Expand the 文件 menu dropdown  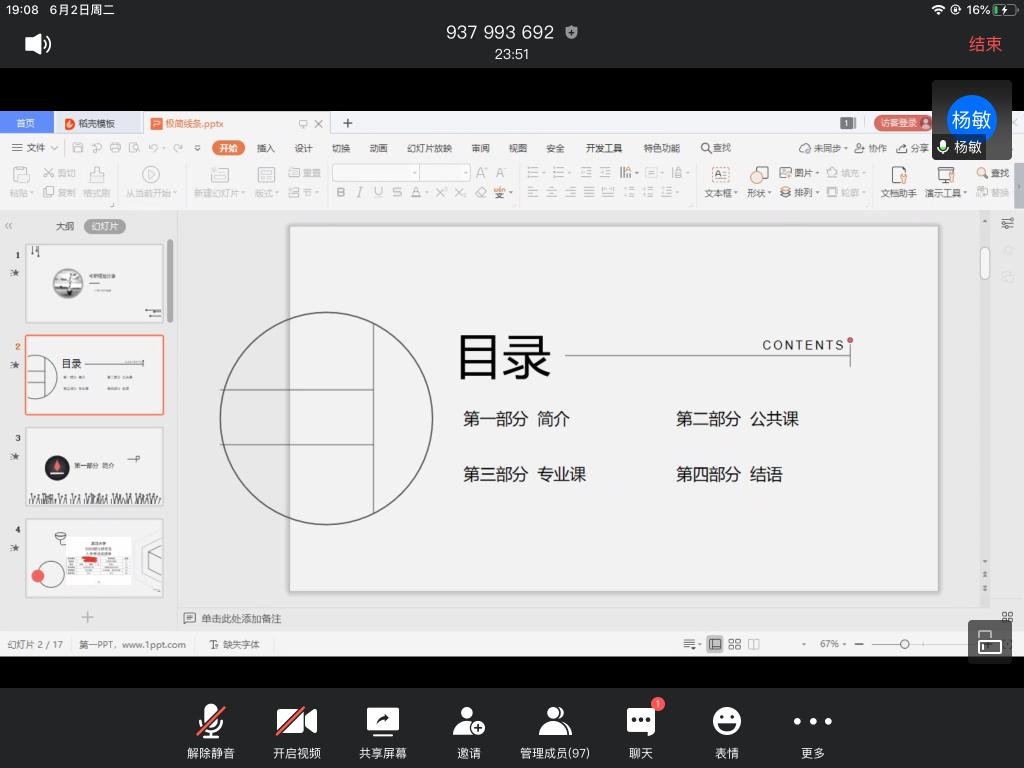click(x=36, y=148)
